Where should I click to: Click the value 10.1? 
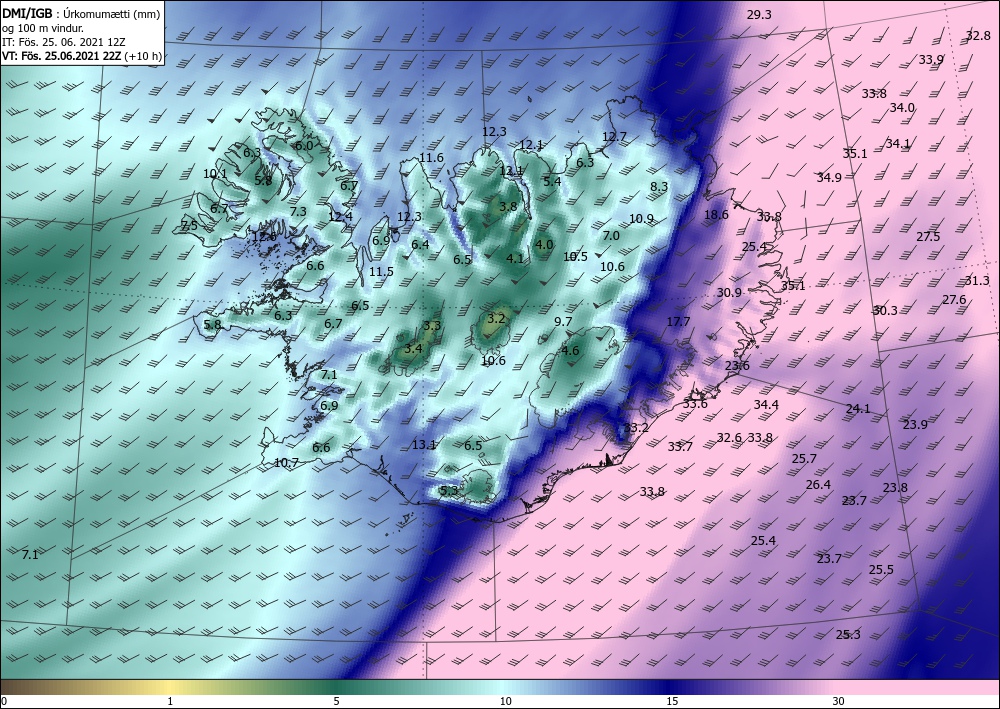click(x=215, y=173)
